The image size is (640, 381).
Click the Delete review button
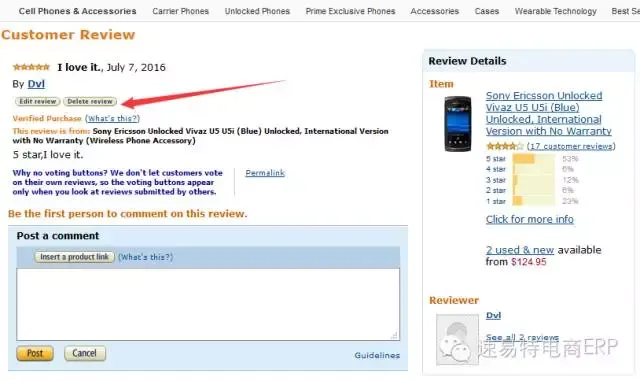tap(90, 101)
